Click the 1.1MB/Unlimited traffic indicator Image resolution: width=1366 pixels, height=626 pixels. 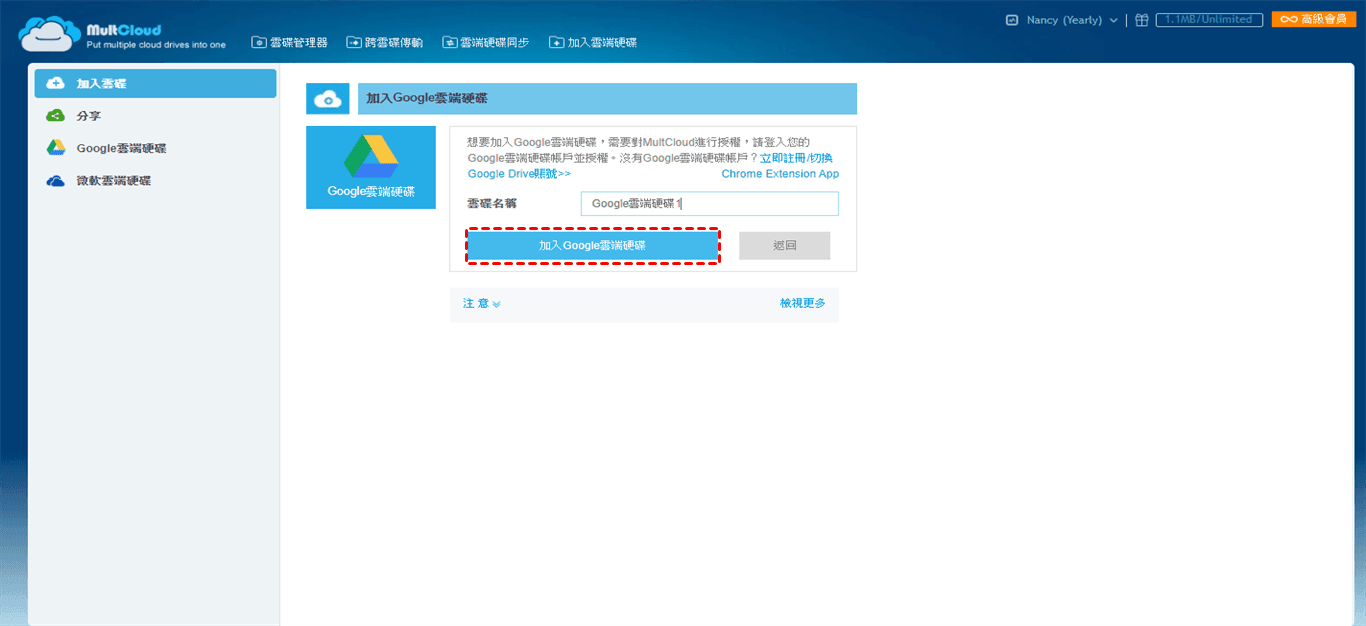pyautogui.click(x=1209, y=20)
